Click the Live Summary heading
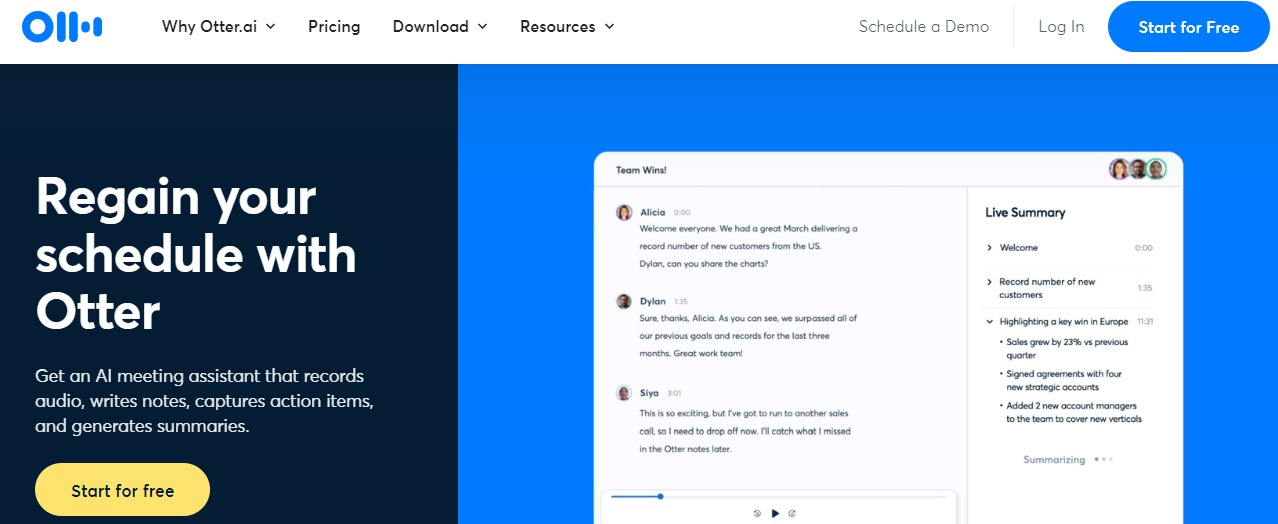1278x524 pixels. 1025,212
